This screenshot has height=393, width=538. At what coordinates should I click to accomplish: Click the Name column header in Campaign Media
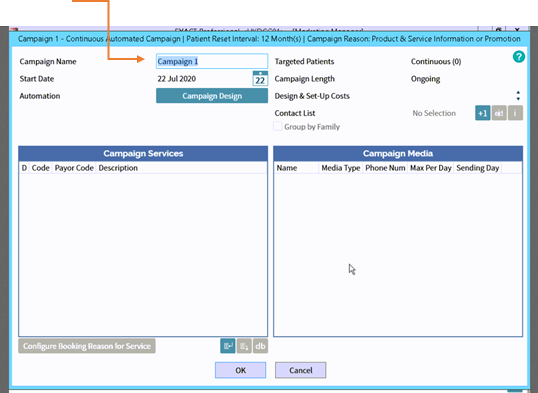pos(287,168)
